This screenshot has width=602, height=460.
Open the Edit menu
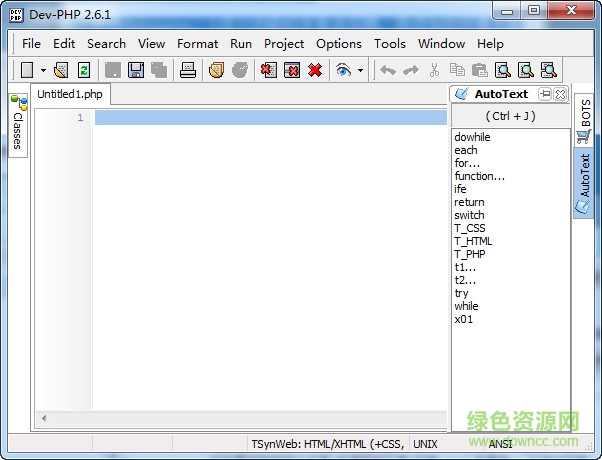[x=64, y=44]
